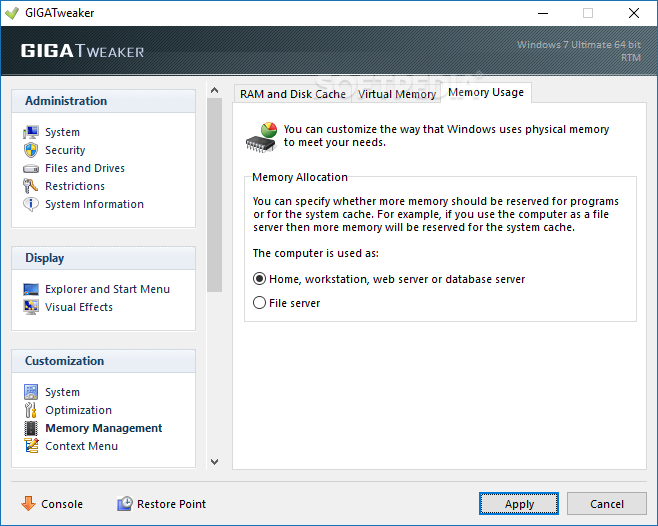Switch to the Virtual Memory tab
This screenshot has width=658, height=526.
pos(397,94)
